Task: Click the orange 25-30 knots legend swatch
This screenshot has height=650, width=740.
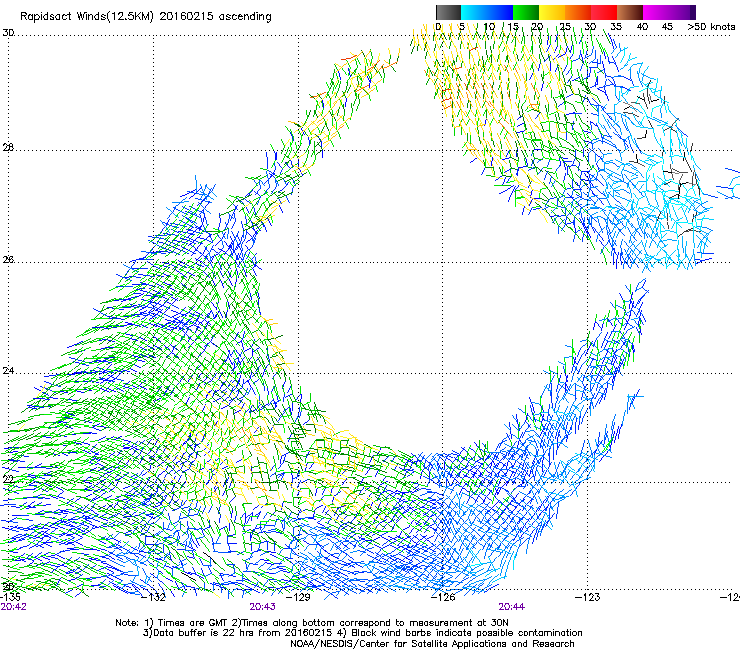Action: point(578,12)
